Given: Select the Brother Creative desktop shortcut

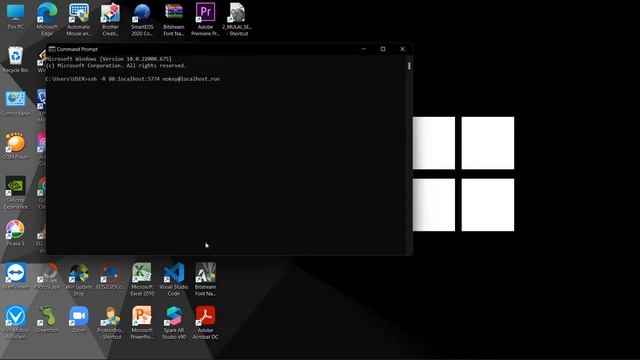Looking at the screenshot, I should tap(110, 19).
